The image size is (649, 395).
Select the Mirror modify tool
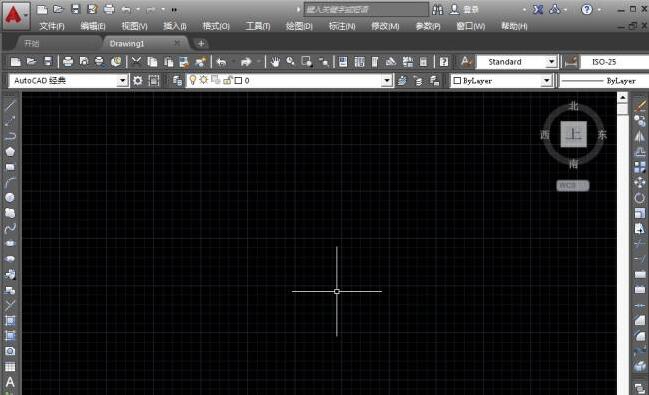coord(639,136)
